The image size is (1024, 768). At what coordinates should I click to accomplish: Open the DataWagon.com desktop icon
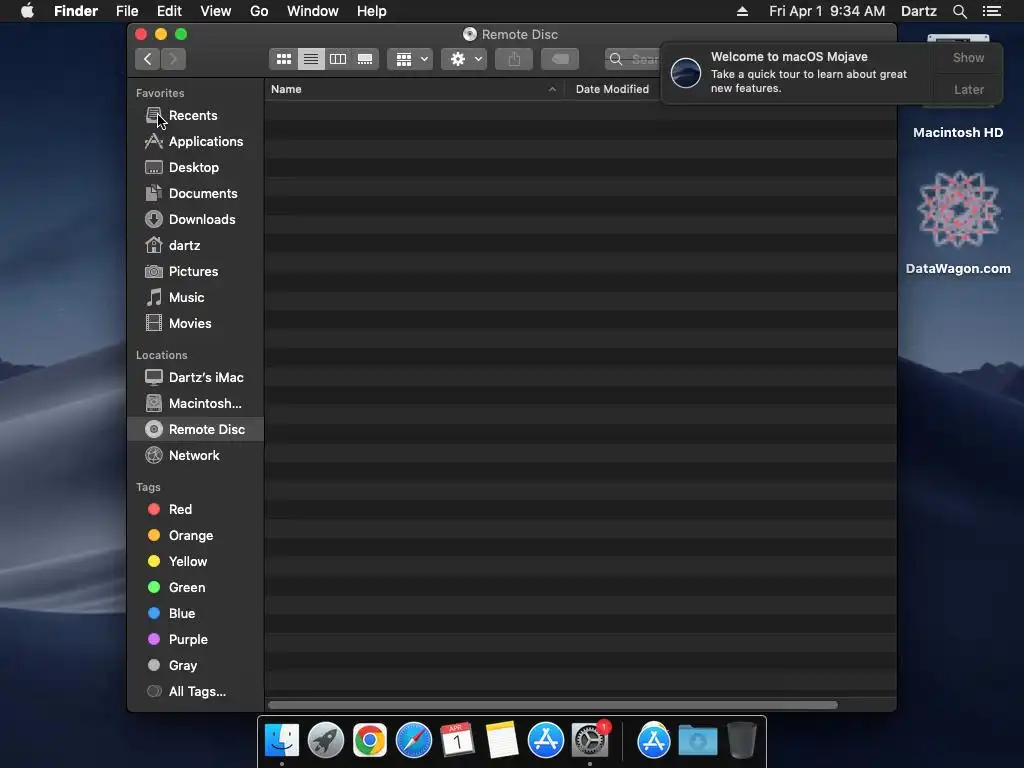click(958, 222)
